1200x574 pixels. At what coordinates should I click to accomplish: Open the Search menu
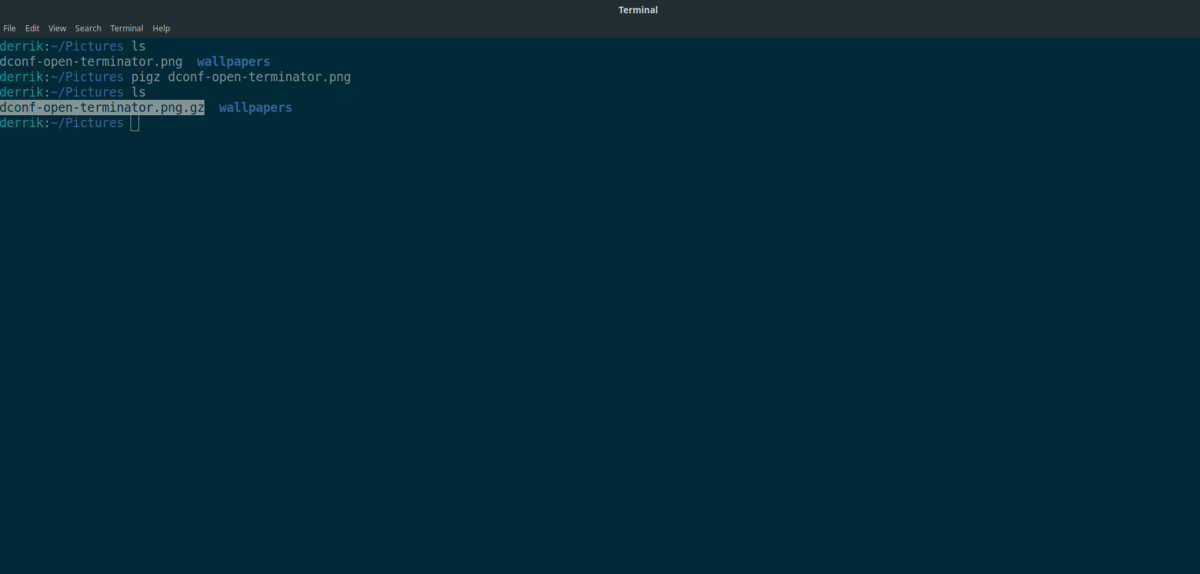tap(88, 28)
